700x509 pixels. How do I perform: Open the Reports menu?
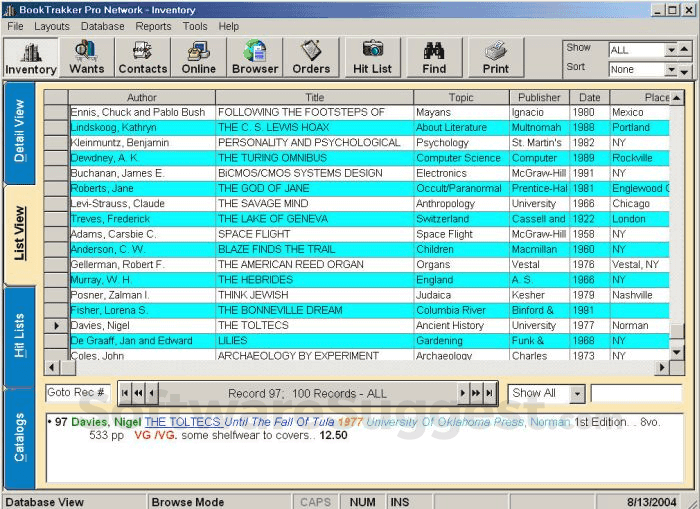153,26
